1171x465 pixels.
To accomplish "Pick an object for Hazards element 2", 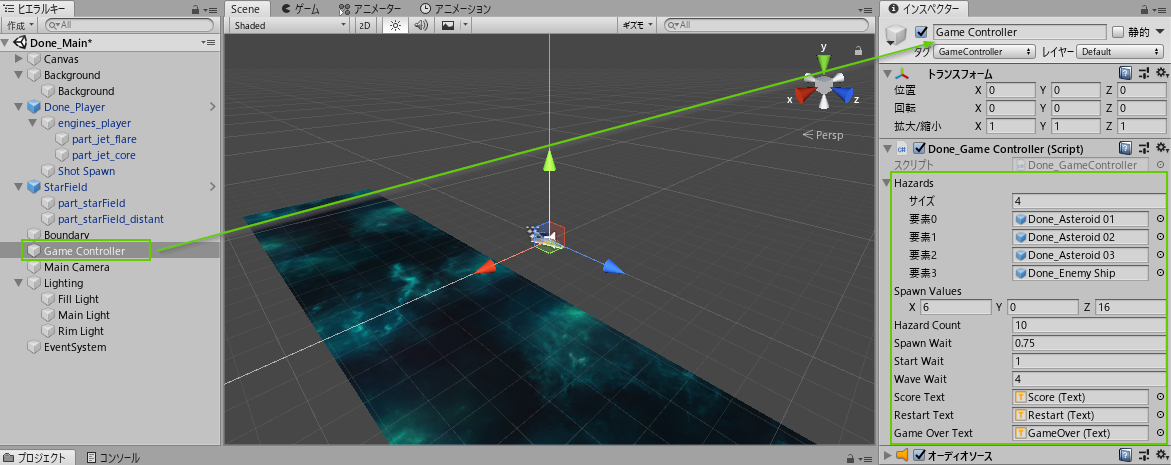I will click(x=1161, y=255).
